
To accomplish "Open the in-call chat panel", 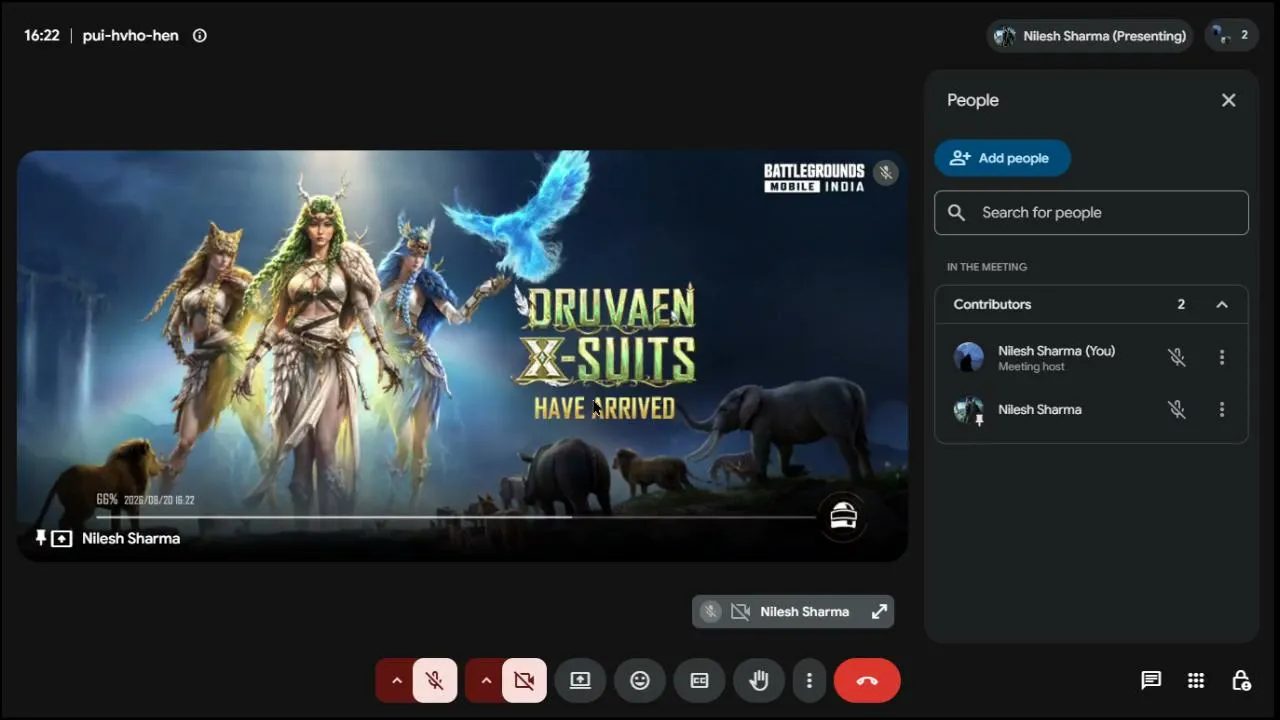I will 1151,681.
